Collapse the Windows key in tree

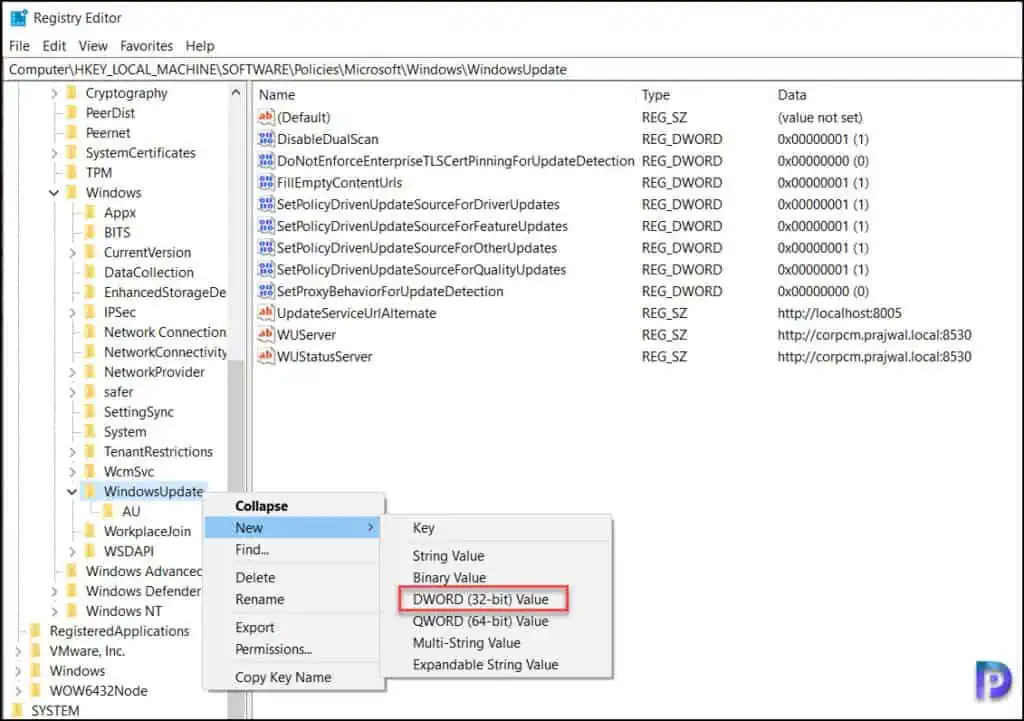pos(54,193)
